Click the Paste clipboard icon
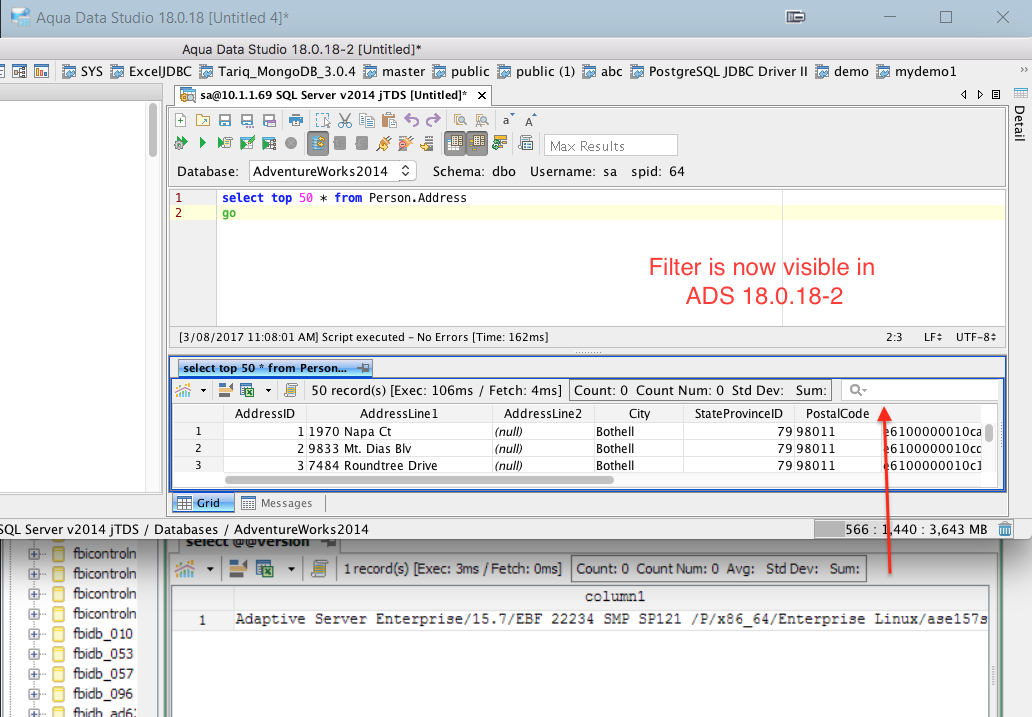The height and width of the screenshot is (717, 1032). pyautogui.click(x=389, y=120)
